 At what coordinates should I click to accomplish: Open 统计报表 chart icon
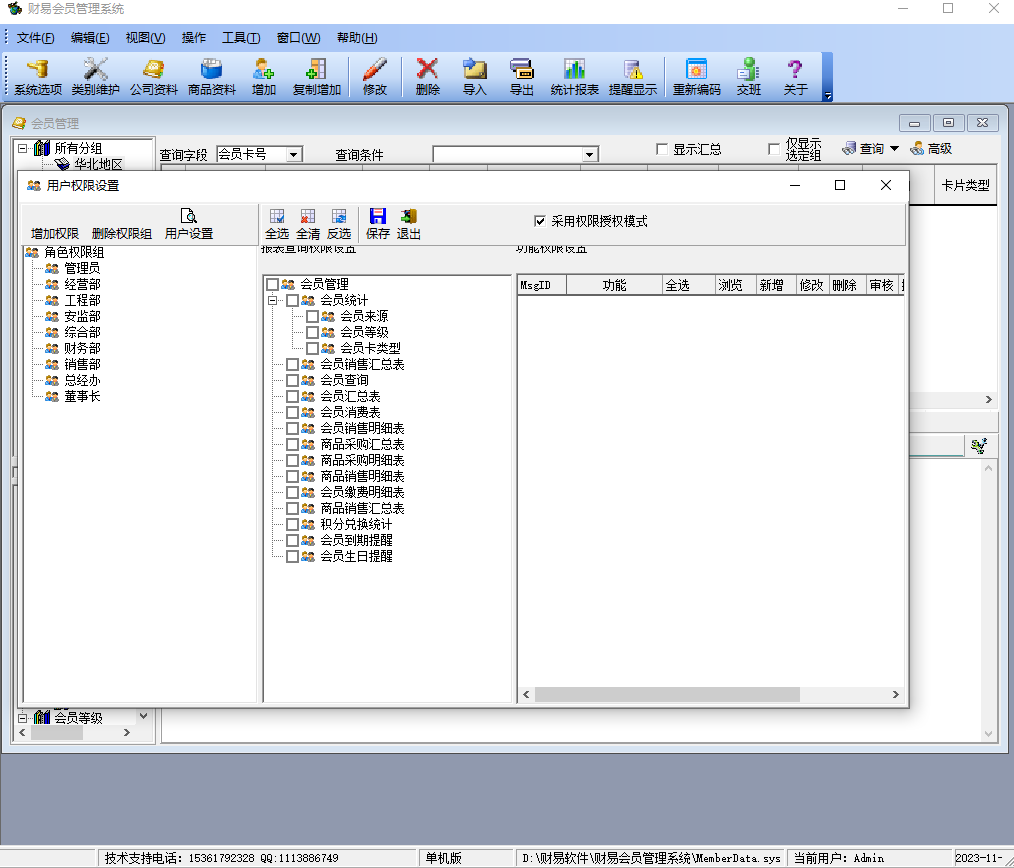click(x=574, y=70)
